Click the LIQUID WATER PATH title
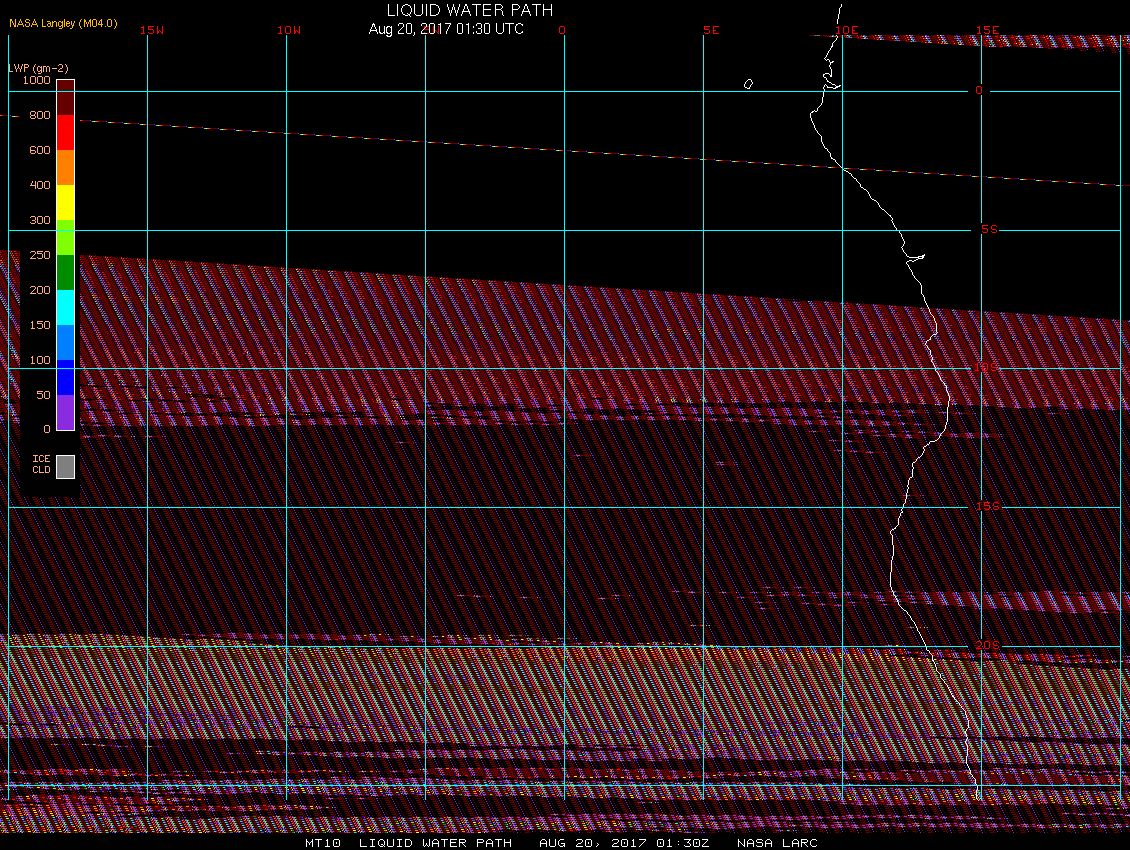The image size is (1130, 850). tap(469, 10)
